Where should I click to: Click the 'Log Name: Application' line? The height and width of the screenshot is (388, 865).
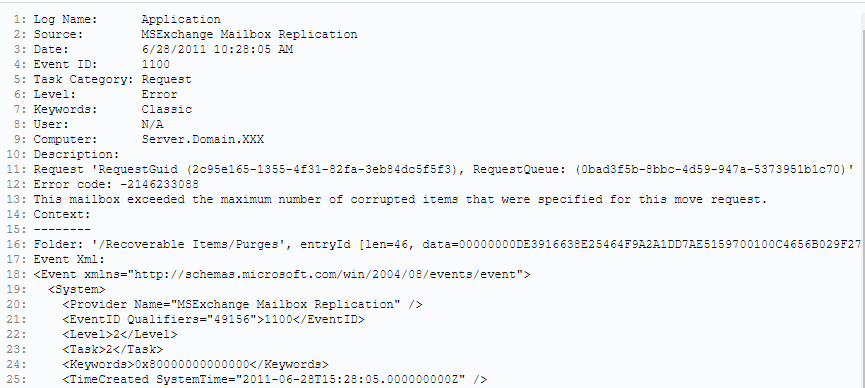coord(127,19)
